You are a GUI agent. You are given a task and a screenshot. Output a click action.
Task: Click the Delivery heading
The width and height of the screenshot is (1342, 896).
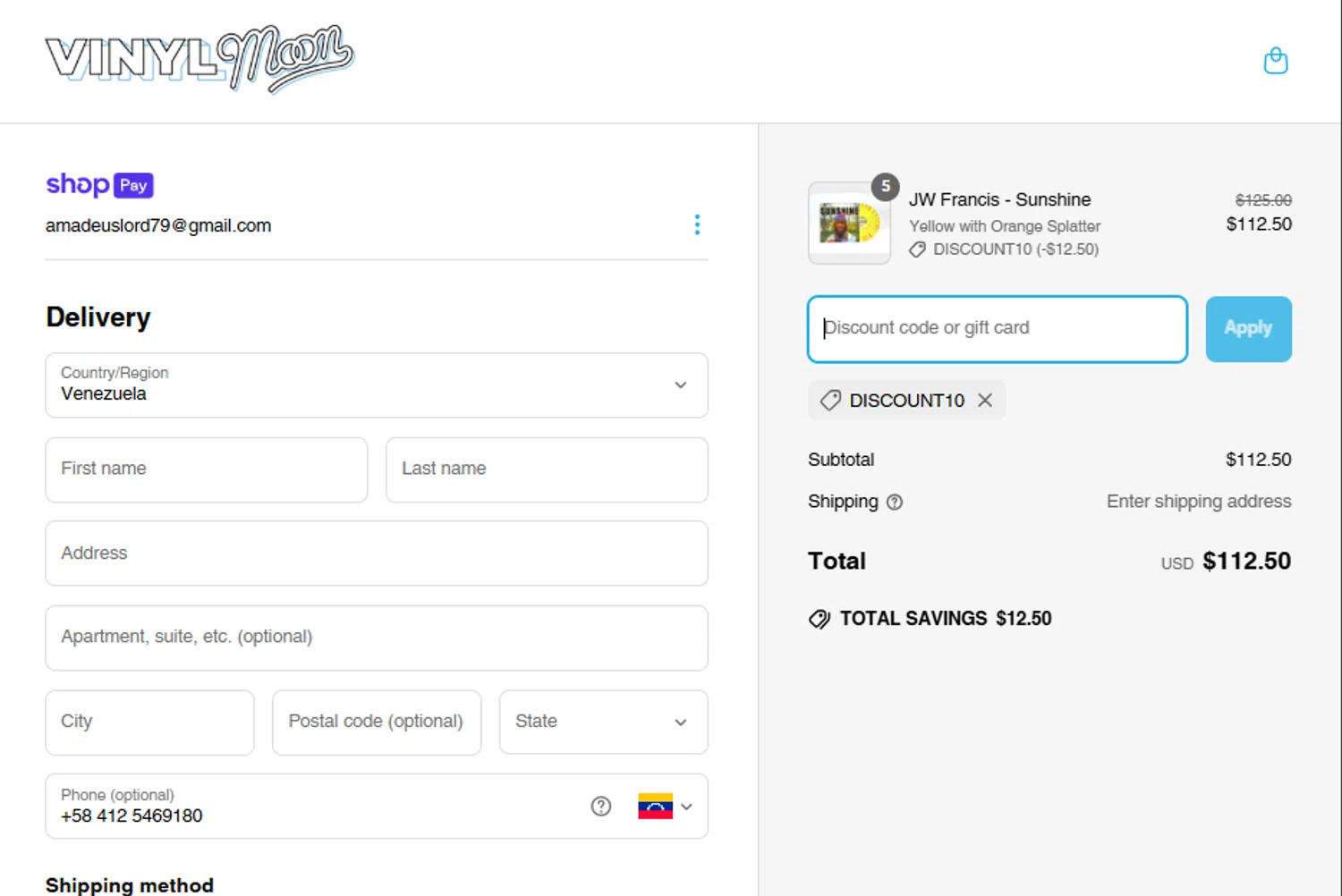[98, 317]
